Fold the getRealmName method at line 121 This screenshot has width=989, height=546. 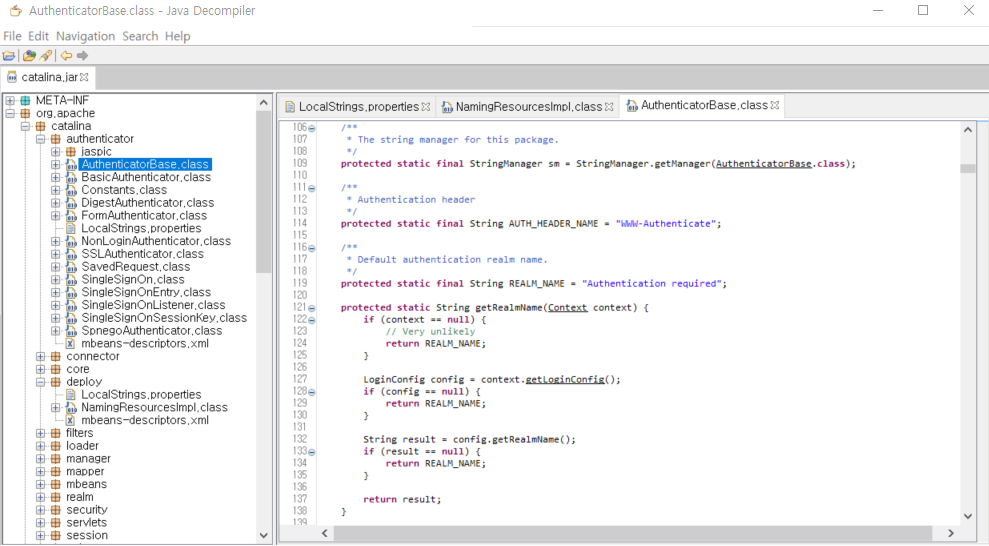[312, 308]
